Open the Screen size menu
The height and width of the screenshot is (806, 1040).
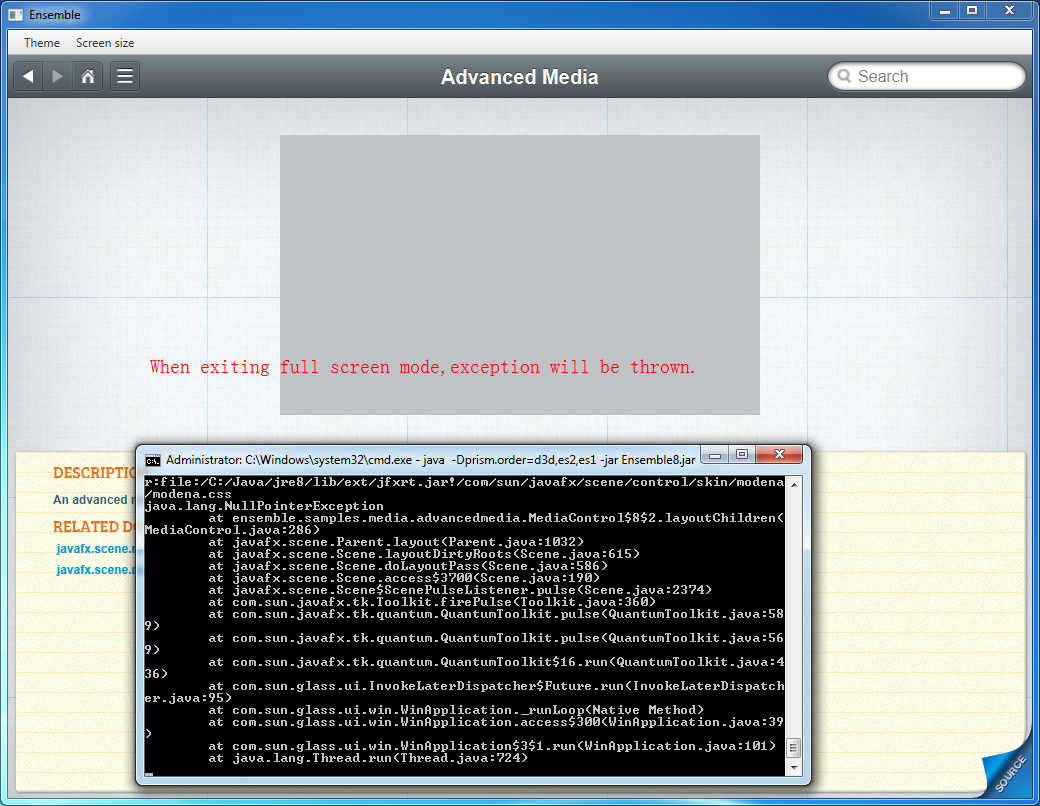click(x=105, y=43)
